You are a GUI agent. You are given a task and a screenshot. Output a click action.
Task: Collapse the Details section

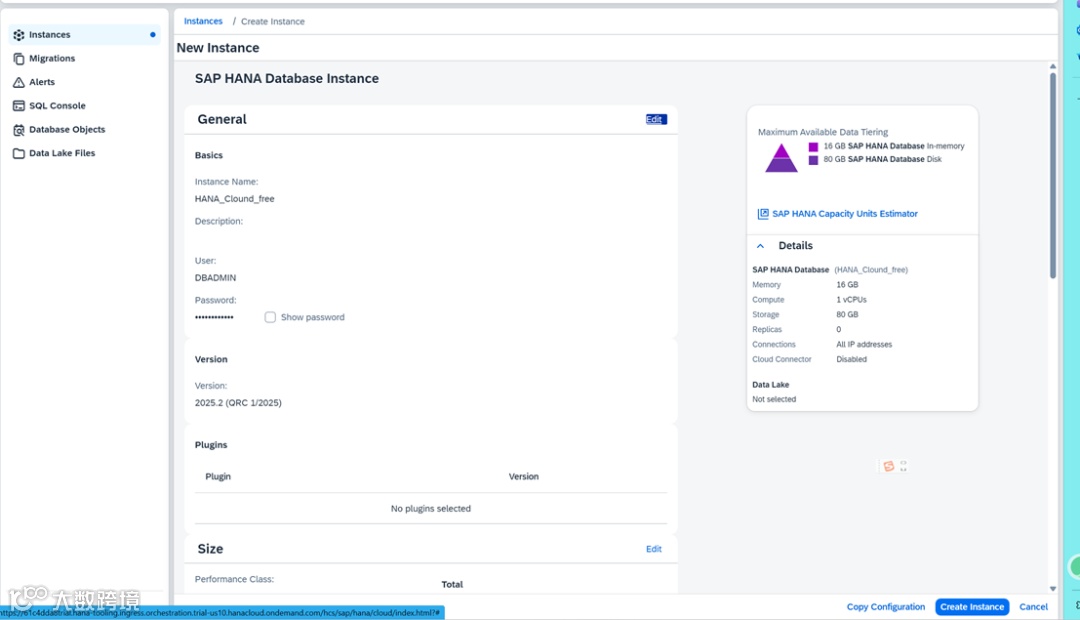point(760,246)
